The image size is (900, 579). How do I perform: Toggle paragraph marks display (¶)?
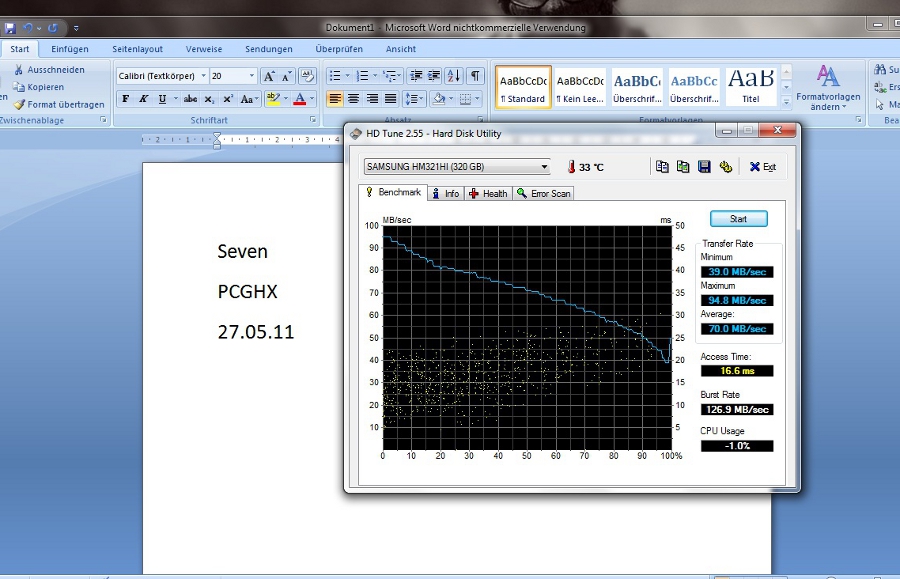pyautogui.click(x=475, y=76)
